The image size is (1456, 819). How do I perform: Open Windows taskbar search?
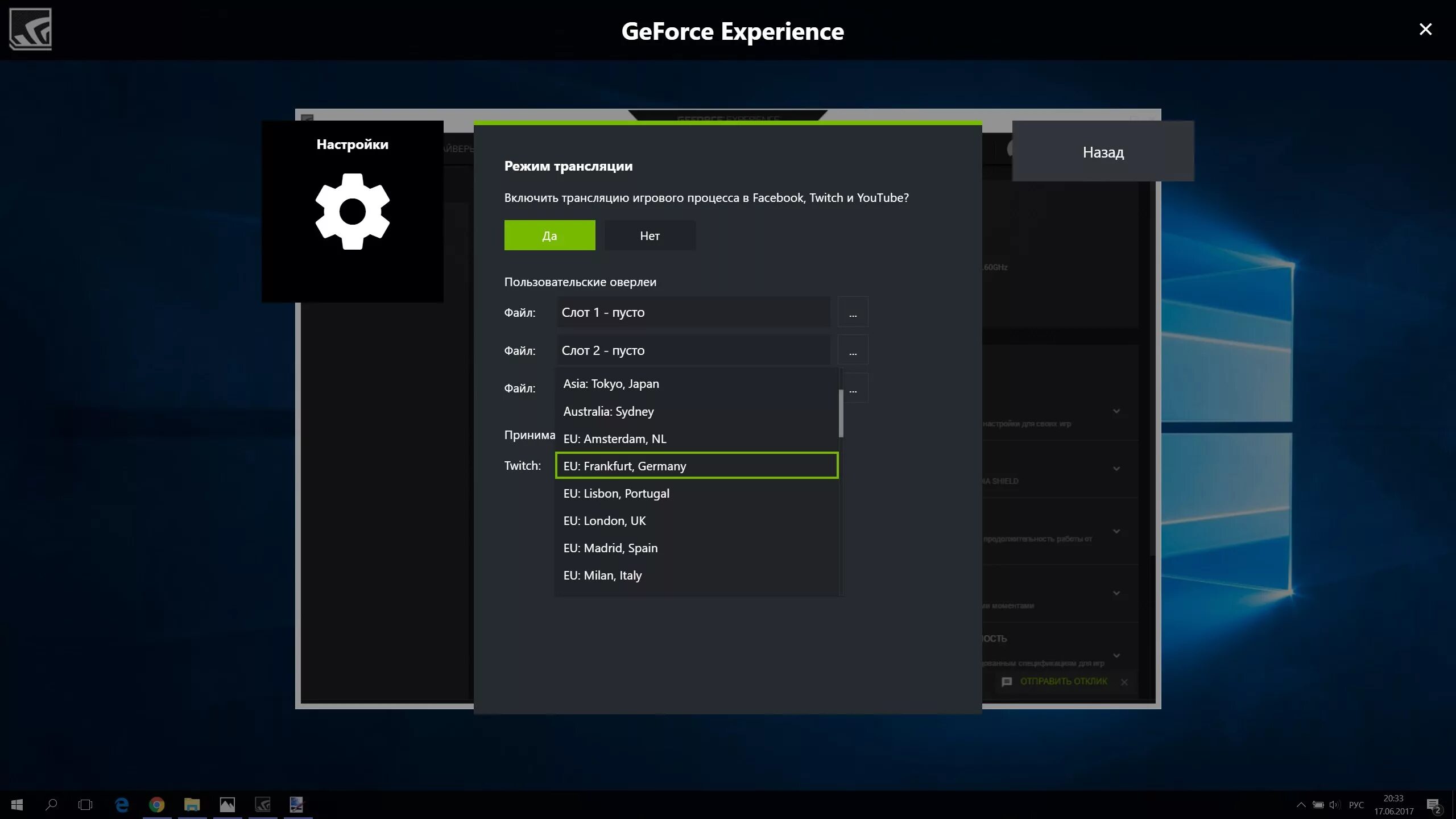51,804
